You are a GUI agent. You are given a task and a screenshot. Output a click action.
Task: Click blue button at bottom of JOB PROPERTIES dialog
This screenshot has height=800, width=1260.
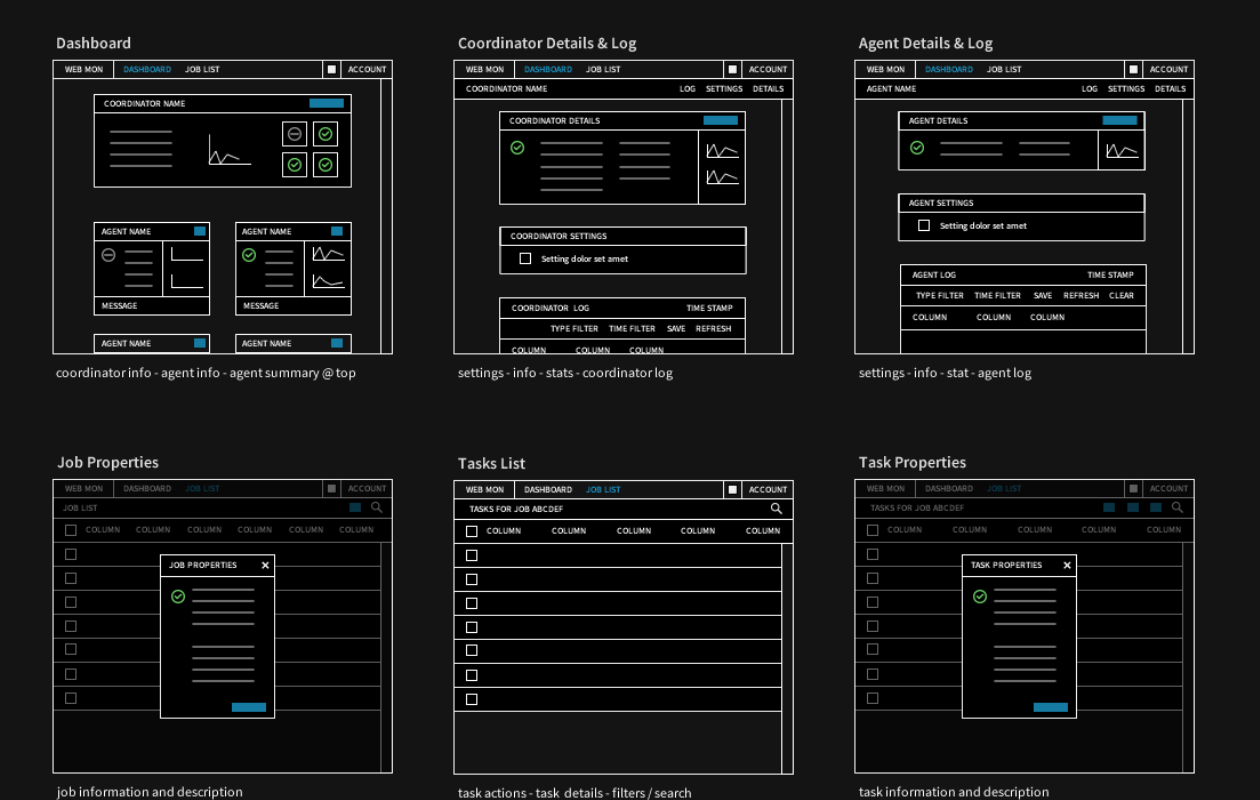tap(249, 707)
